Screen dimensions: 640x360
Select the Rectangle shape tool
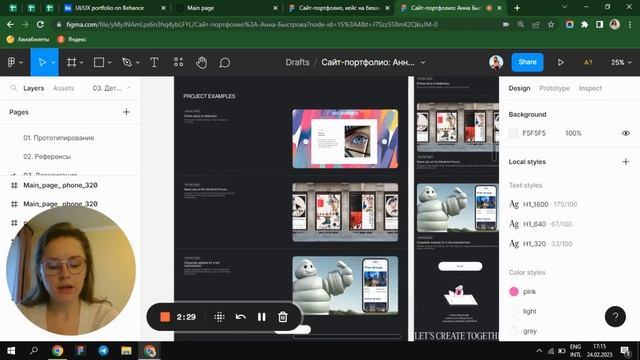[99, 62]
